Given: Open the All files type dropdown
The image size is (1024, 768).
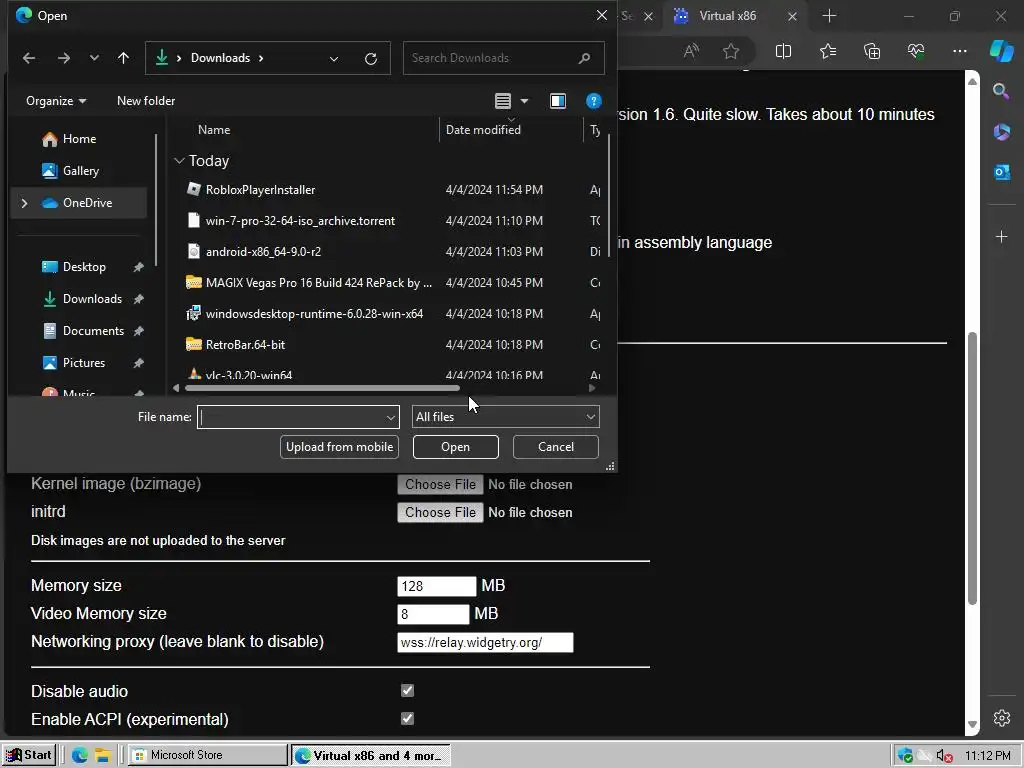Looking at the screenshot, I should pos(505,417).
